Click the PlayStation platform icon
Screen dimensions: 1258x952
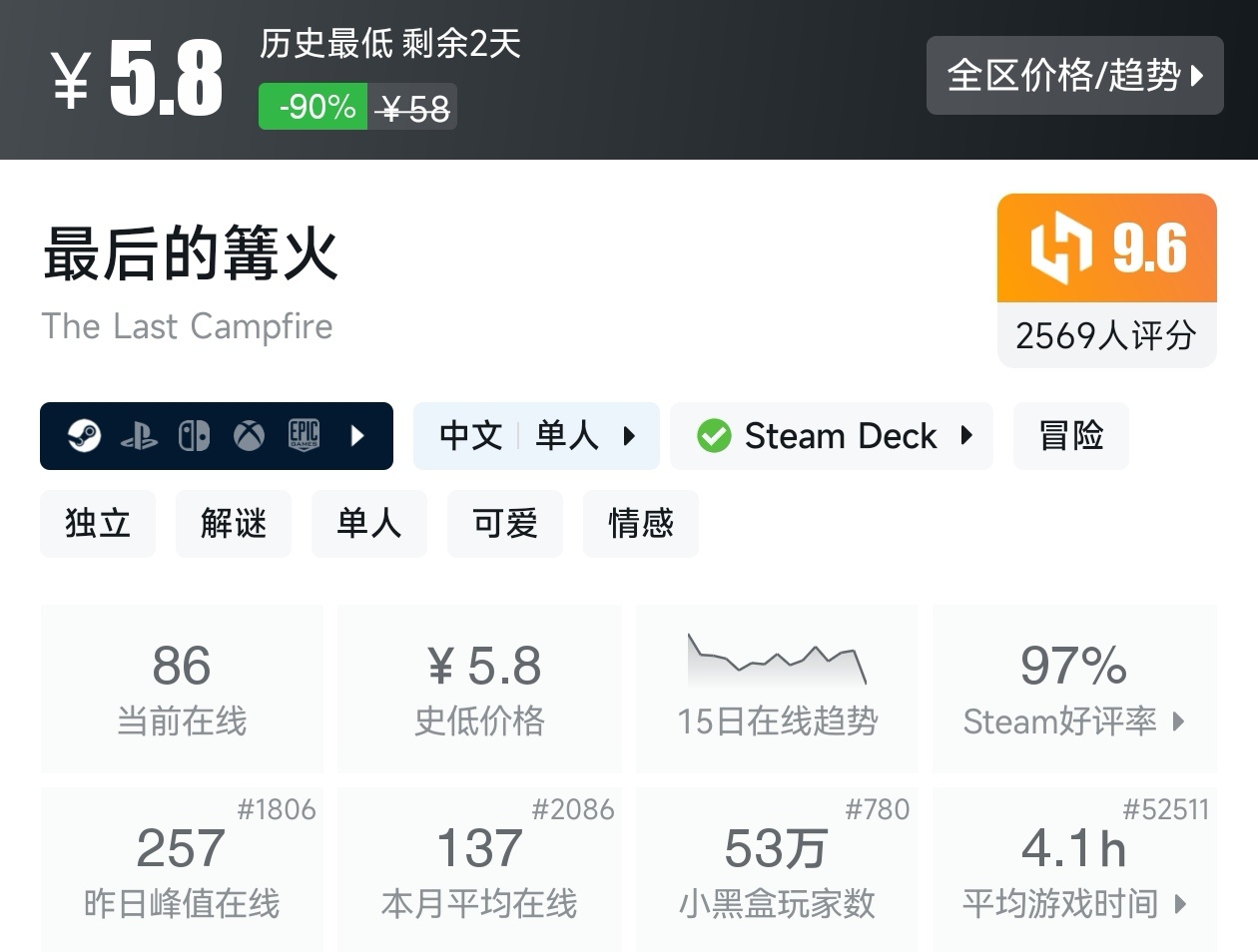coord(139,436)
